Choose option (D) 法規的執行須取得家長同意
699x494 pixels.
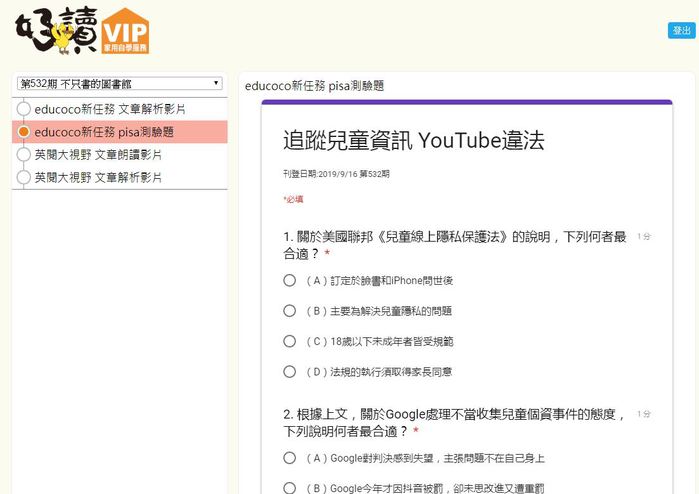[x=289, y=371]
